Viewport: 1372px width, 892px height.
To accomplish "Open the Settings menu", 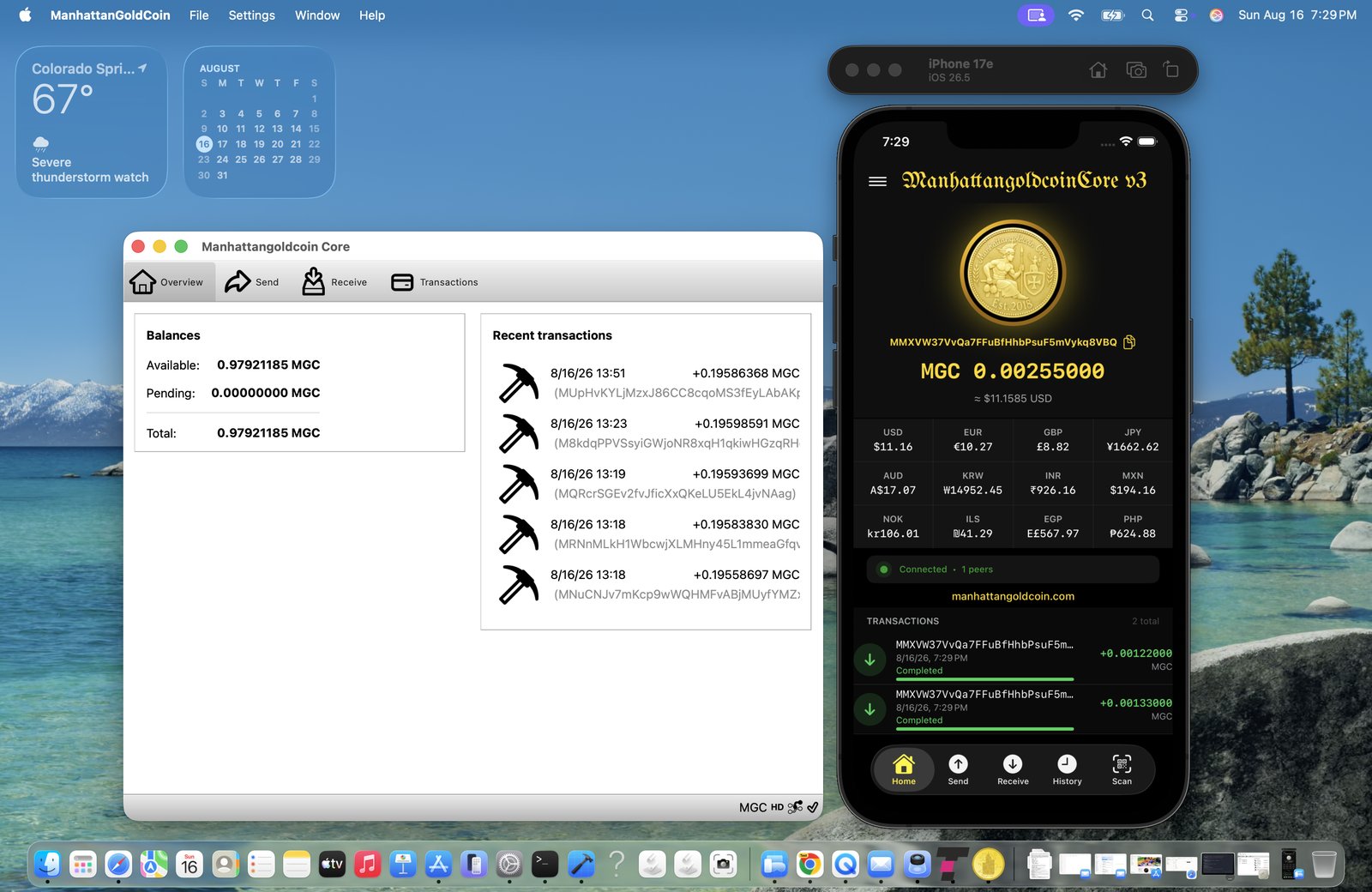I will (x=251, y=15).
